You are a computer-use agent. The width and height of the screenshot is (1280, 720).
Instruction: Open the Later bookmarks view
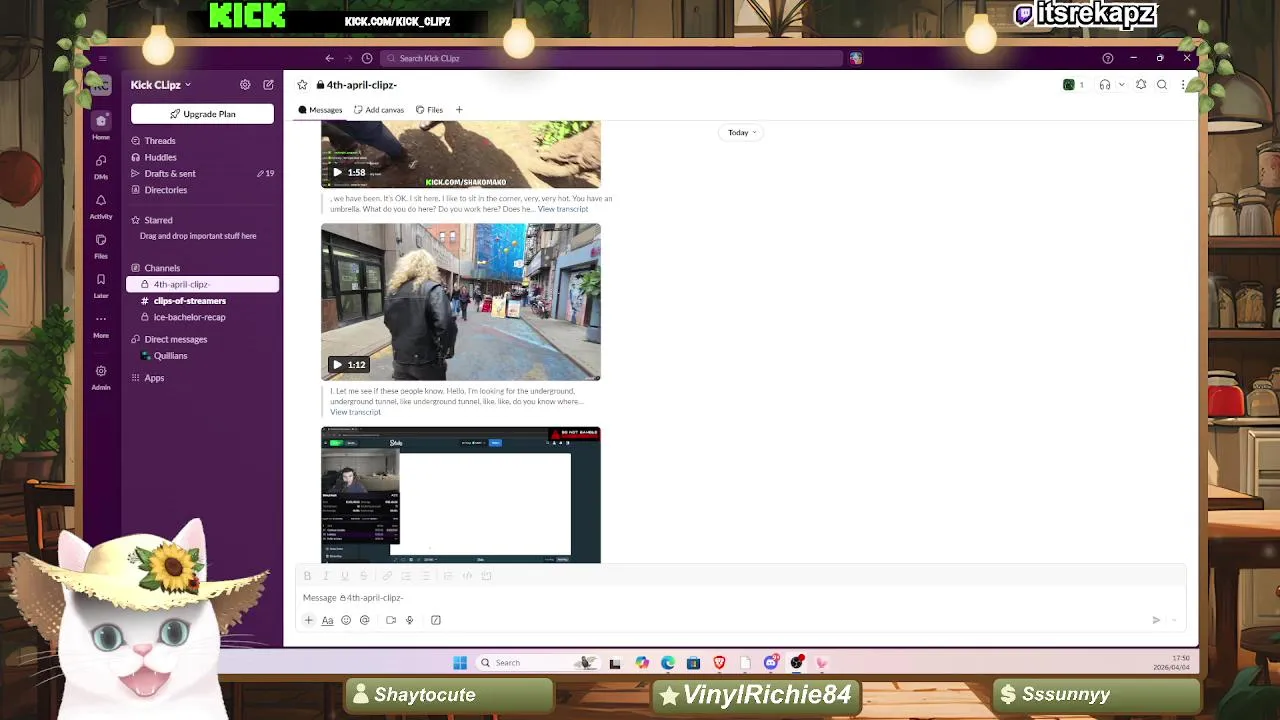click(x=101, y=286)
